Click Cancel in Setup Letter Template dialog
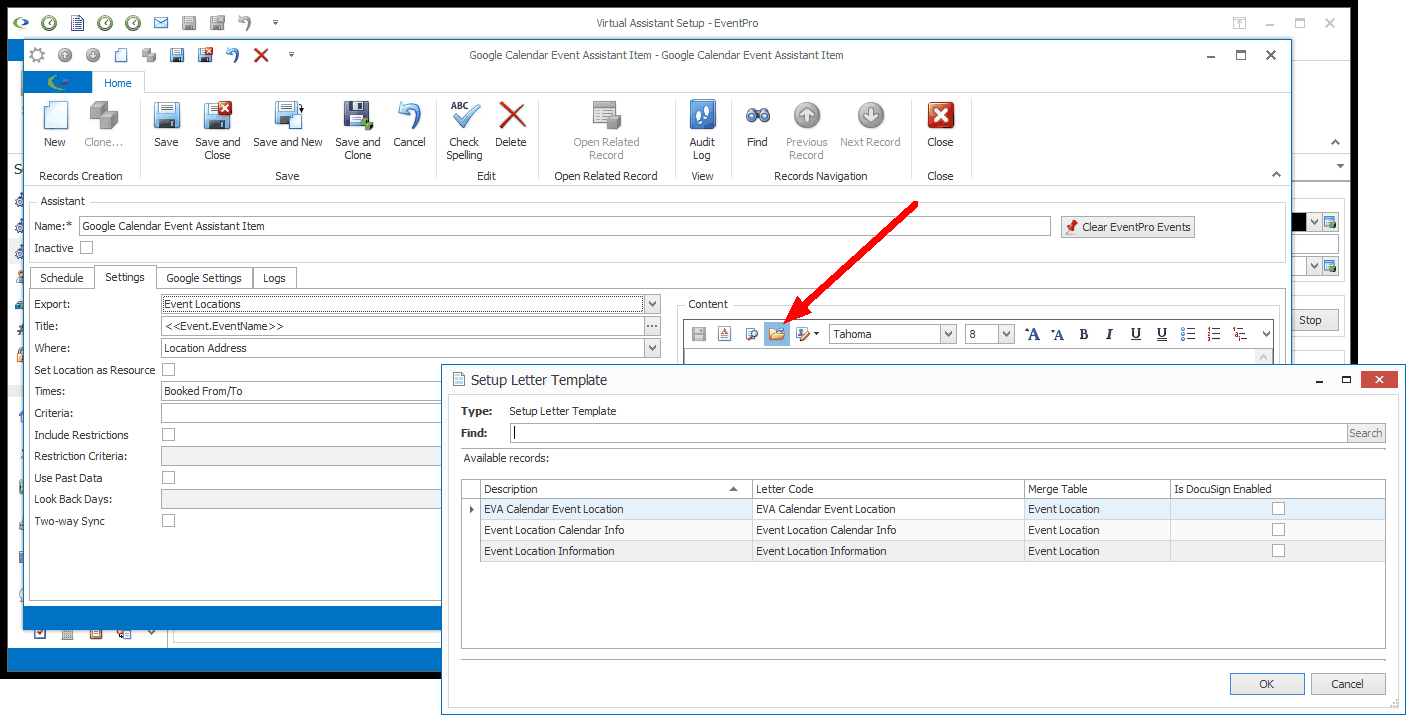Image resolution: width=1406 pixels, height=715 pixels. click(x=1348, y=684)
